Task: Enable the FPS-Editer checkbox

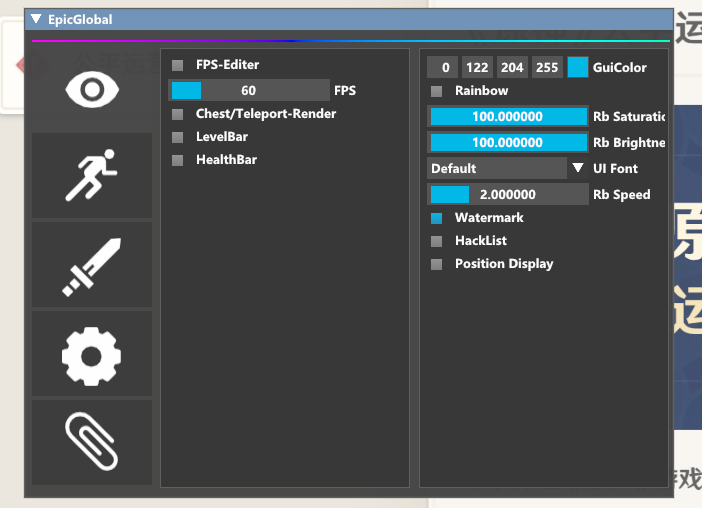Action: (x=178, y=65)
